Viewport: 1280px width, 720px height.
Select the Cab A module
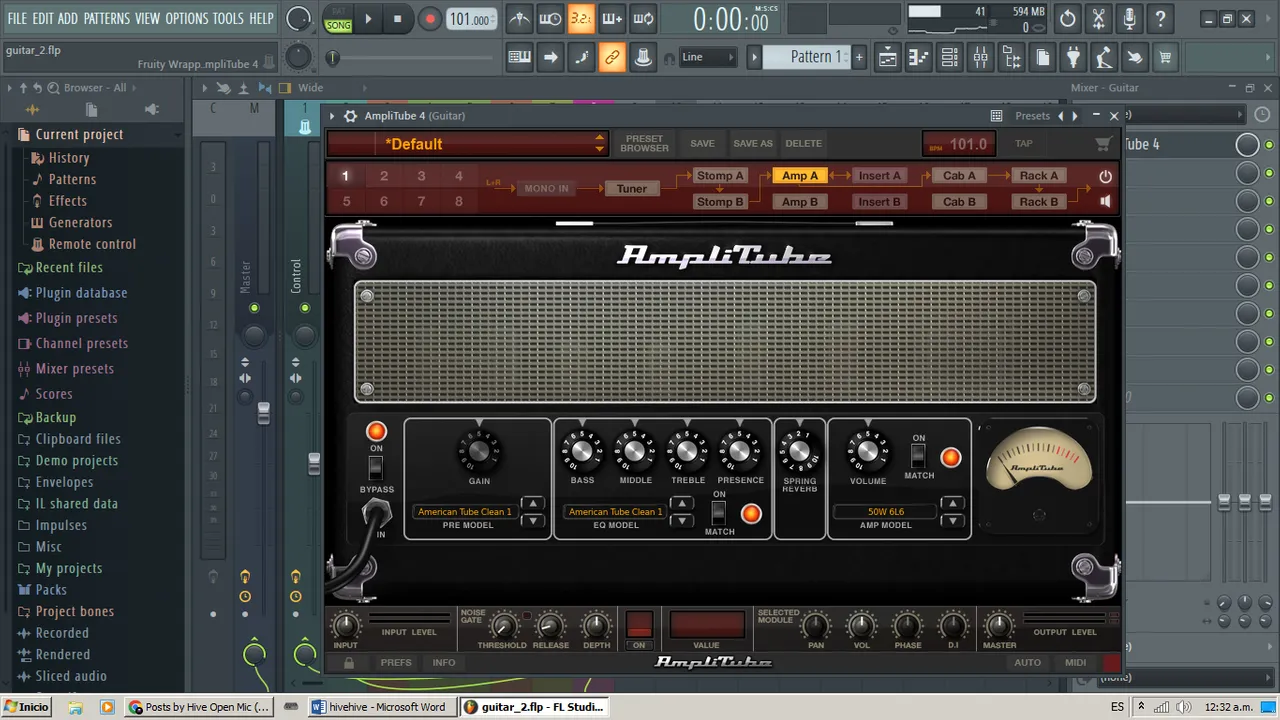pos(959,176)
